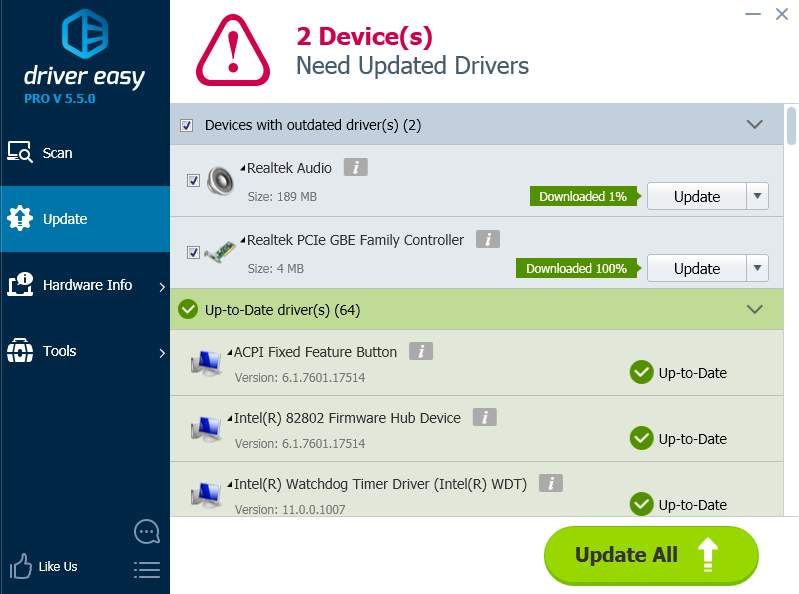
Task: Click the 'Downloaded 100%' progress label
Action: click(578, 268)
